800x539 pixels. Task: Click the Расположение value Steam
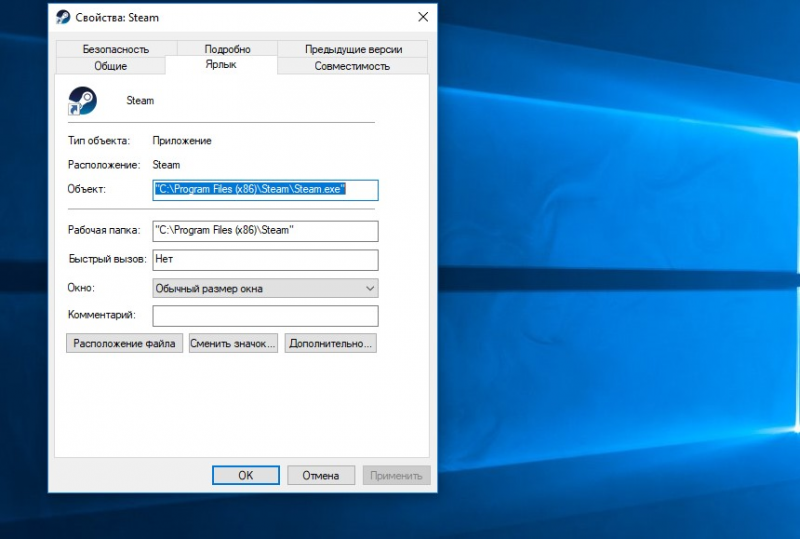tap(166, 165)
